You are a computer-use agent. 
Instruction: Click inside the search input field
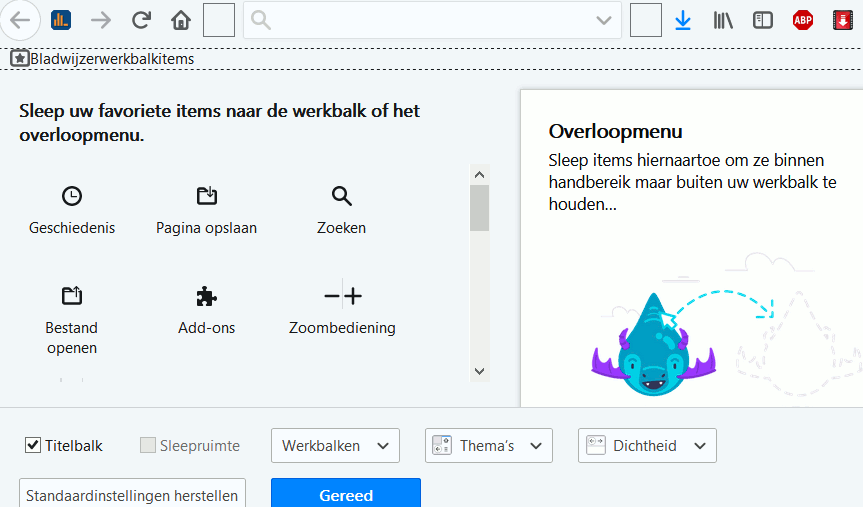[x=433, y=20]
